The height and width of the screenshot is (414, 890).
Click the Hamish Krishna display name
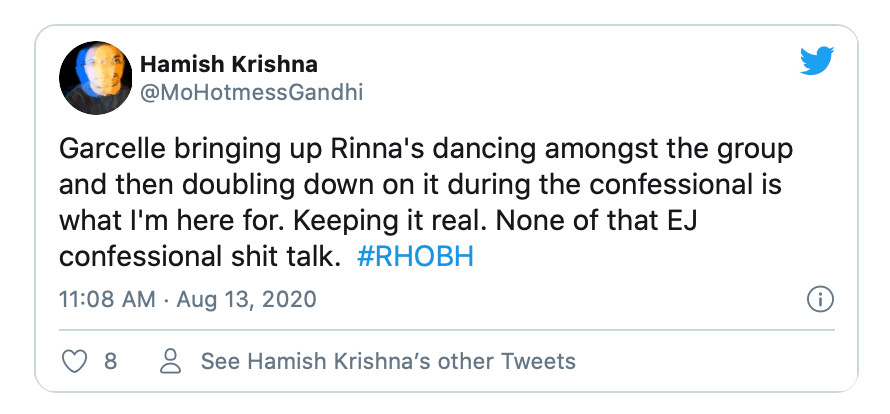229,65
